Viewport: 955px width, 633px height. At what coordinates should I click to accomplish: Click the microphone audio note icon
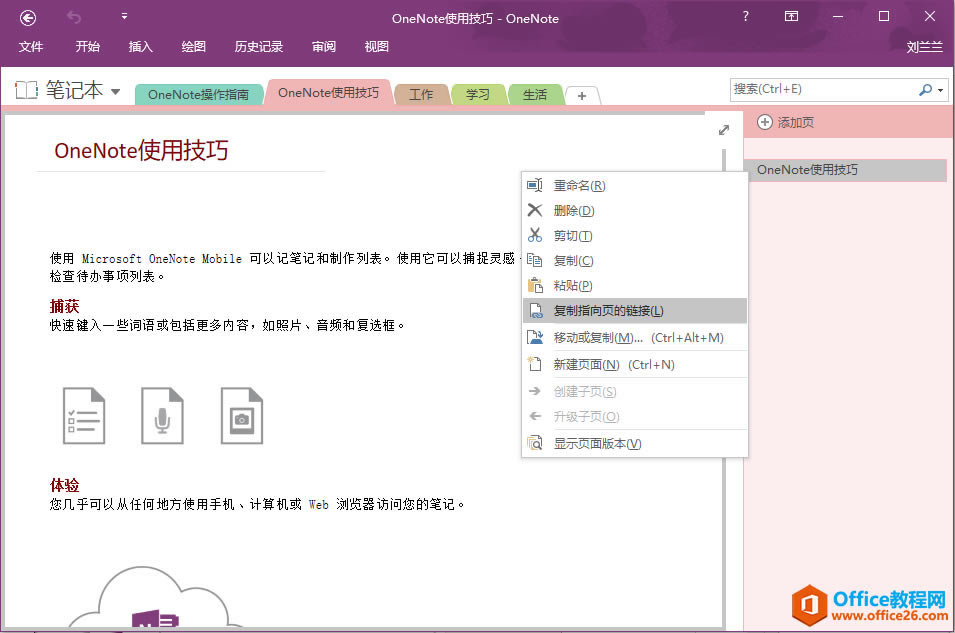pos(161,415)
